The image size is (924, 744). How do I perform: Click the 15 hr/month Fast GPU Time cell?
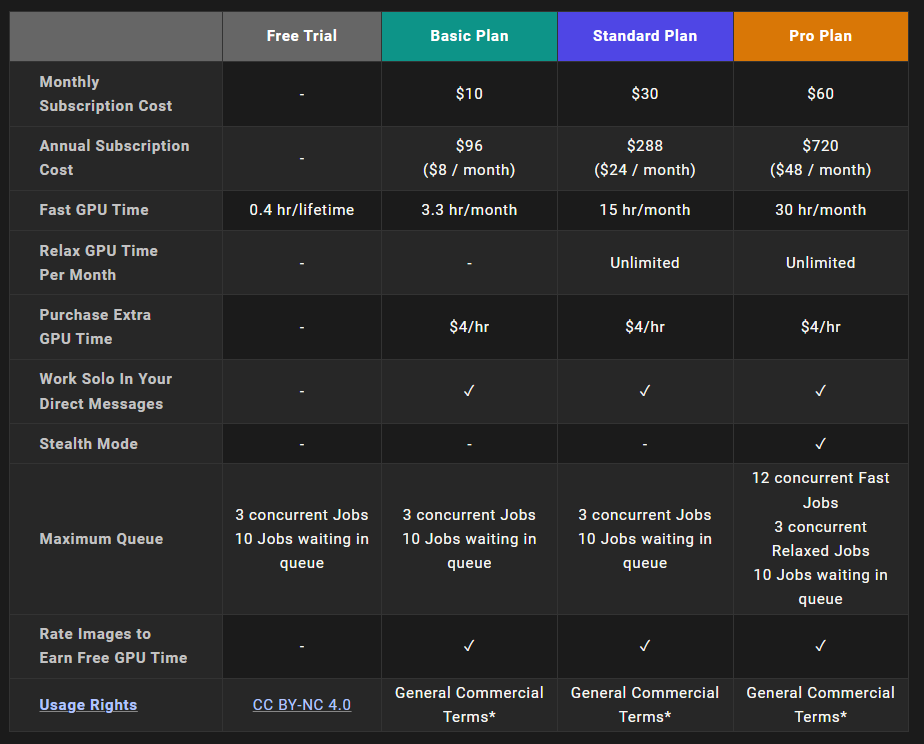(x=645, y=210)
